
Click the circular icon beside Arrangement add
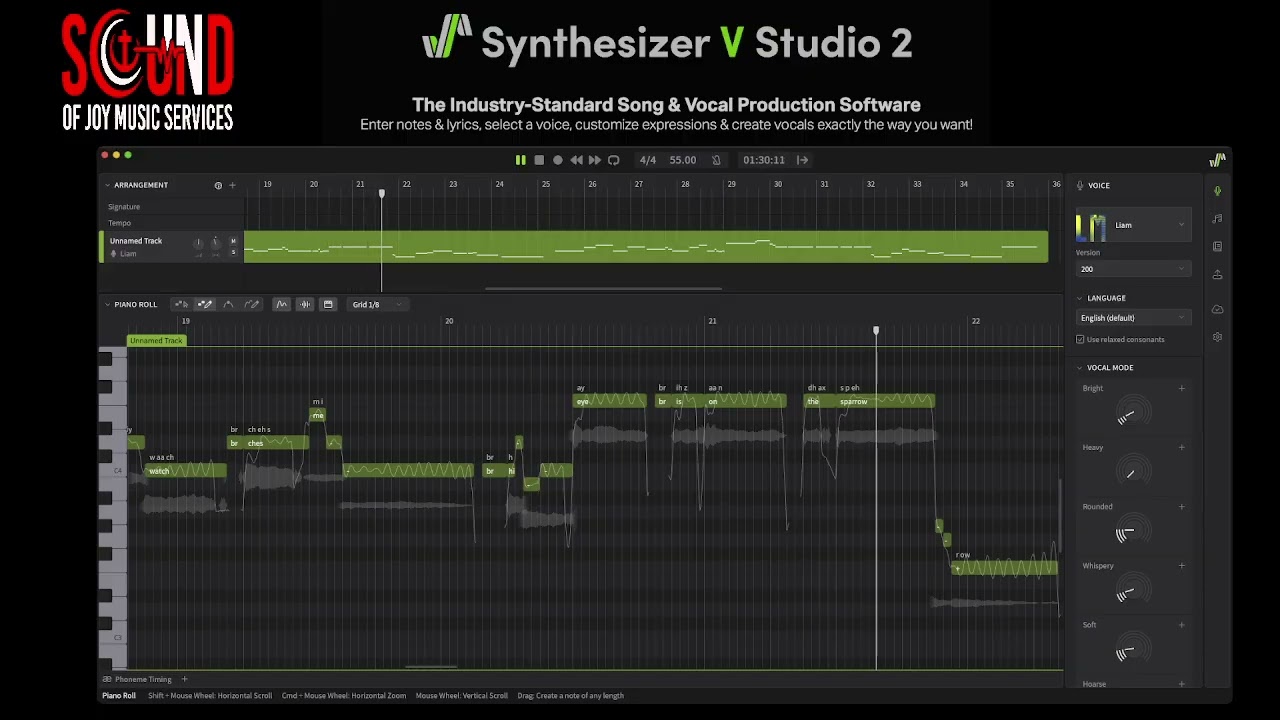tap(218, 185)
